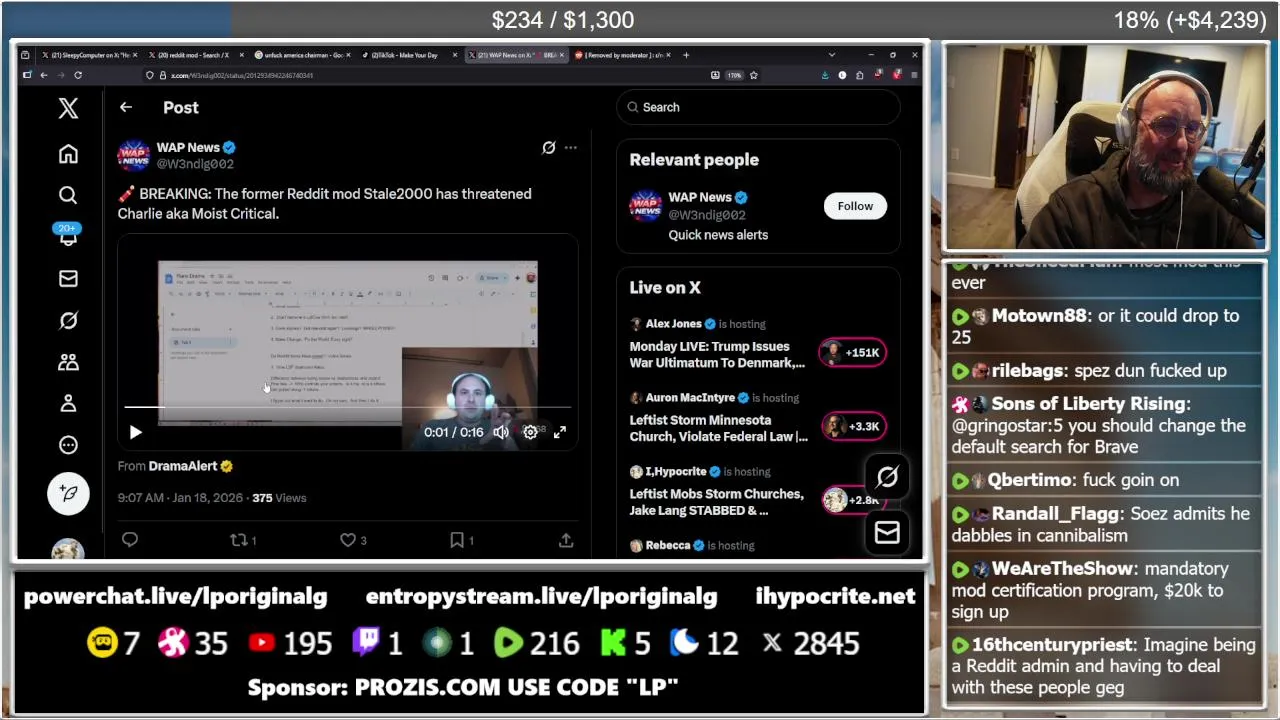This screenshot has height=720, width=1280.
Task: Expand the list-all-tabs dropdown
Action: pos(831,55)
